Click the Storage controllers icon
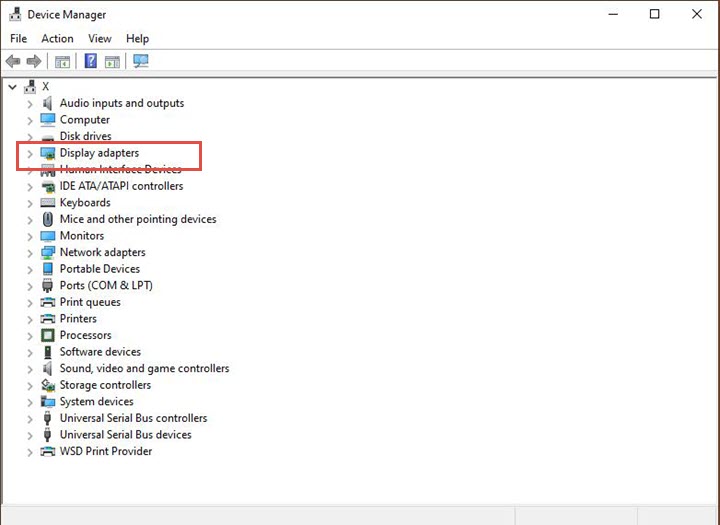Image resolution: width=720 pixels, height=525 pixels. coord(48,385)
